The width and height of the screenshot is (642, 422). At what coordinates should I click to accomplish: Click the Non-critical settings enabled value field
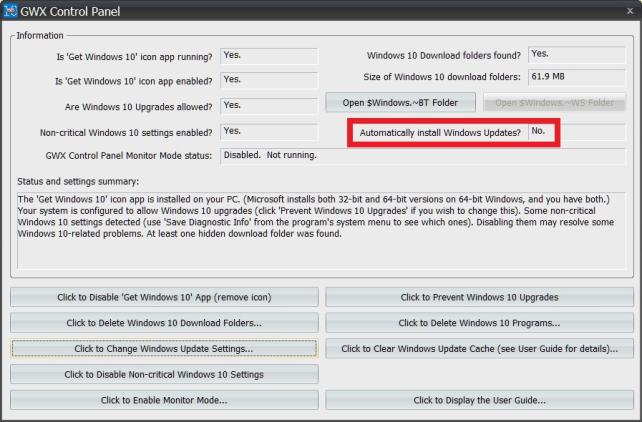coord(269,132)
